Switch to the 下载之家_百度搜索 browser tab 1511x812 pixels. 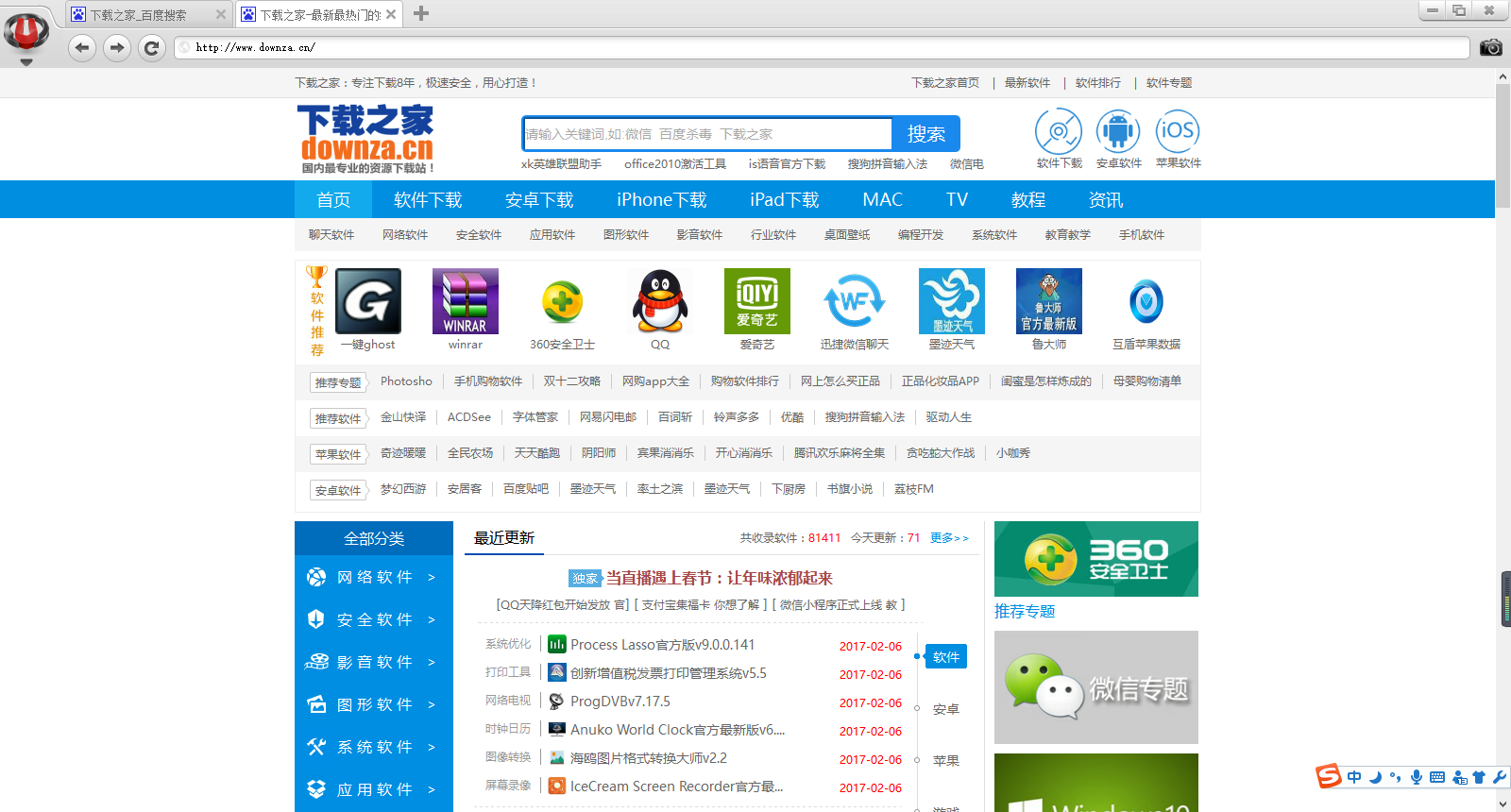[139, 14]
